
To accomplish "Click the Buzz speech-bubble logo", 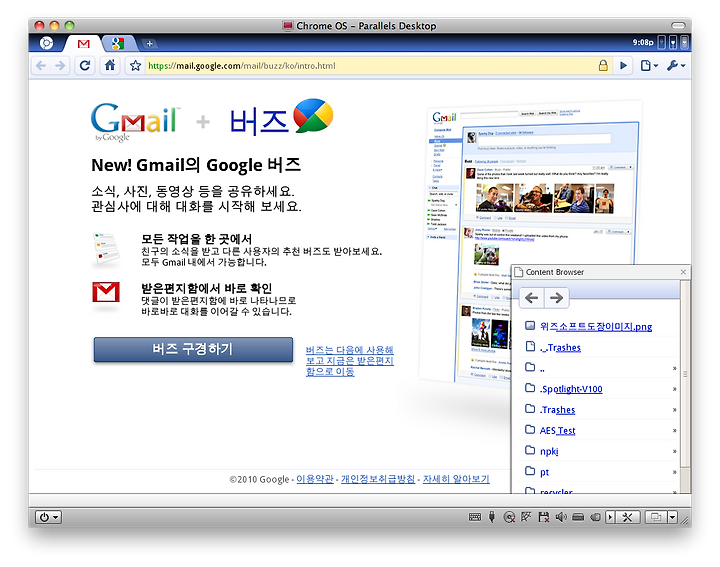I will tap(313, 115).
